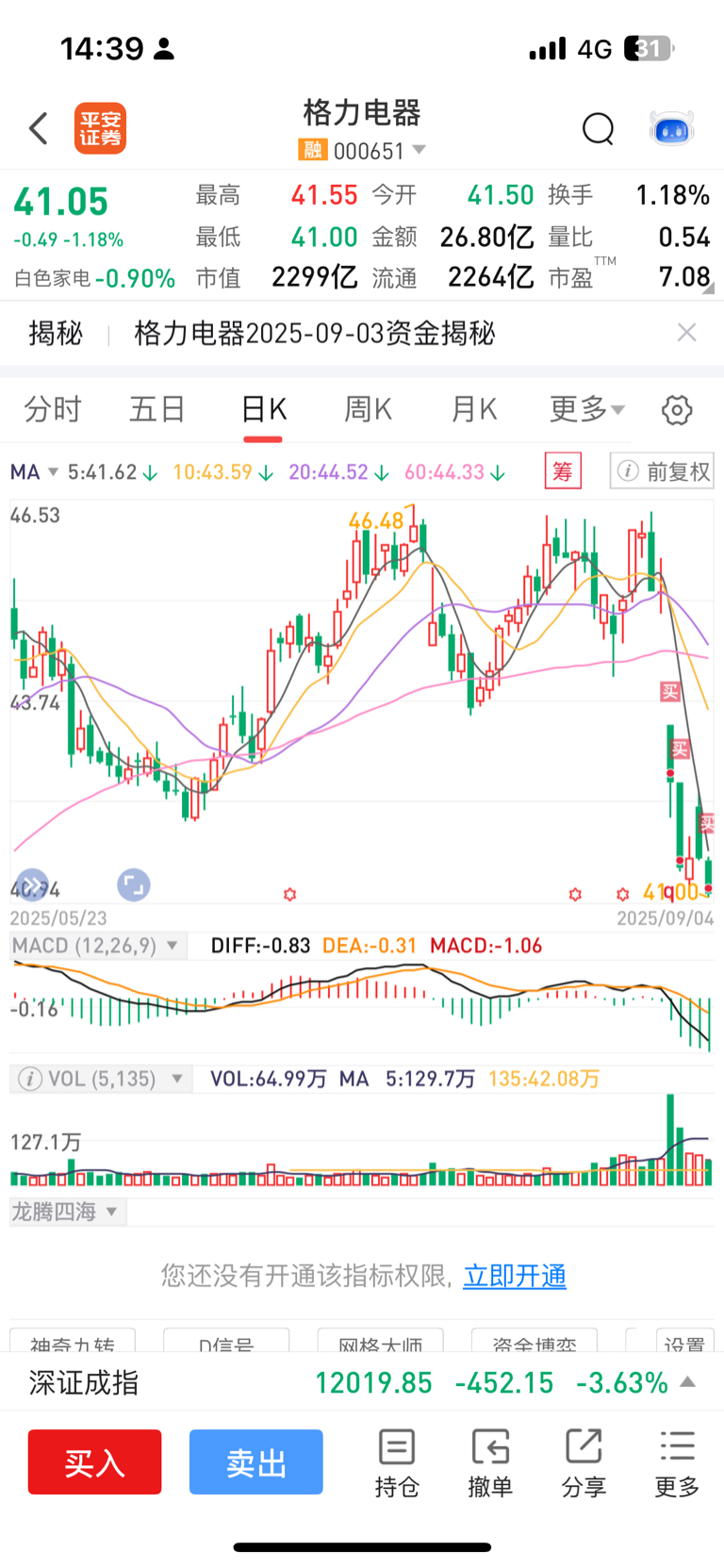Expand the 更多 chart period dropdown
Viewport: 724px width, 1568px height.
(587, 409)
